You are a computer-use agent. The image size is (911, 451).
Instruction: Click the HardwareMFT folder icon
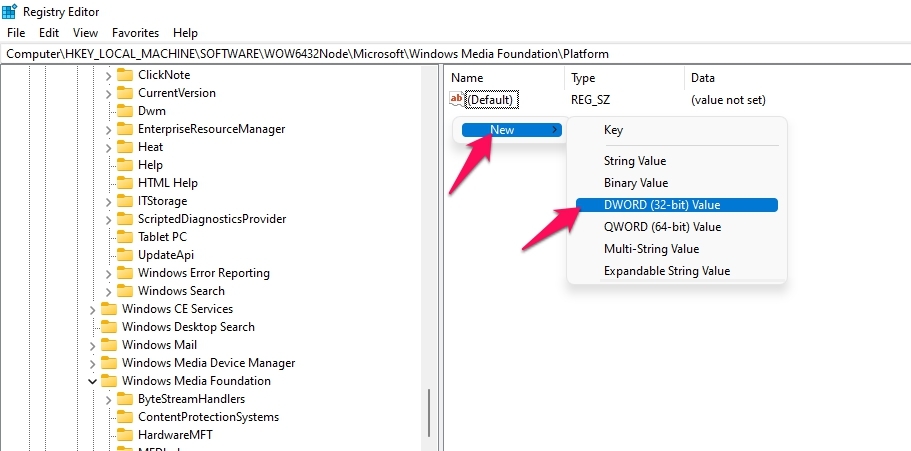125,435
